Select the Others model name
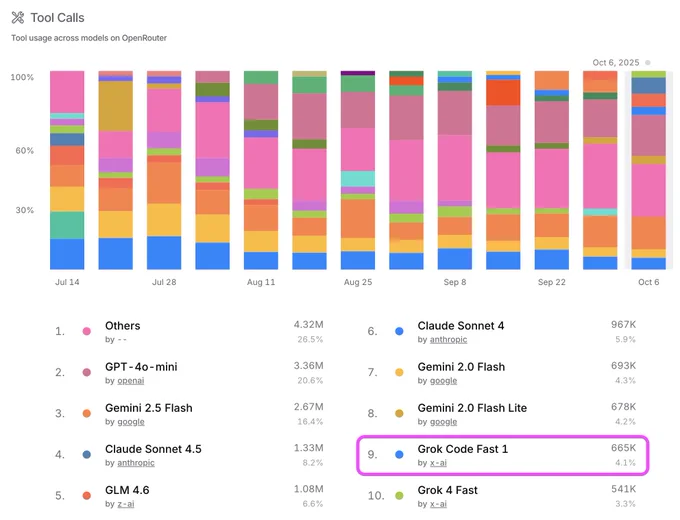Screen dimensions: 680x520 123,326
